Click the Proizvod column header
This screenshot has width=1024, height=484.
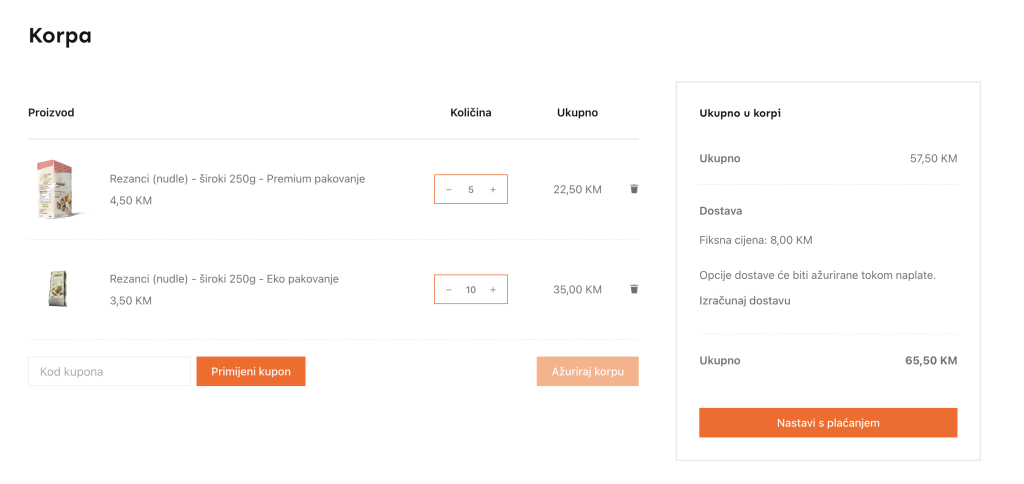tap(52, 112)
